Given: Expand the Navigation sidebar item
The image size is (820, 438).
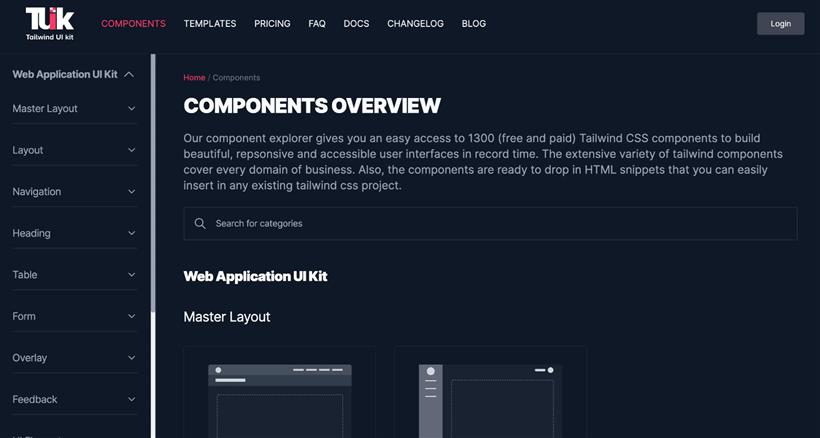Looking at the screenshot, I should point(74,192).
